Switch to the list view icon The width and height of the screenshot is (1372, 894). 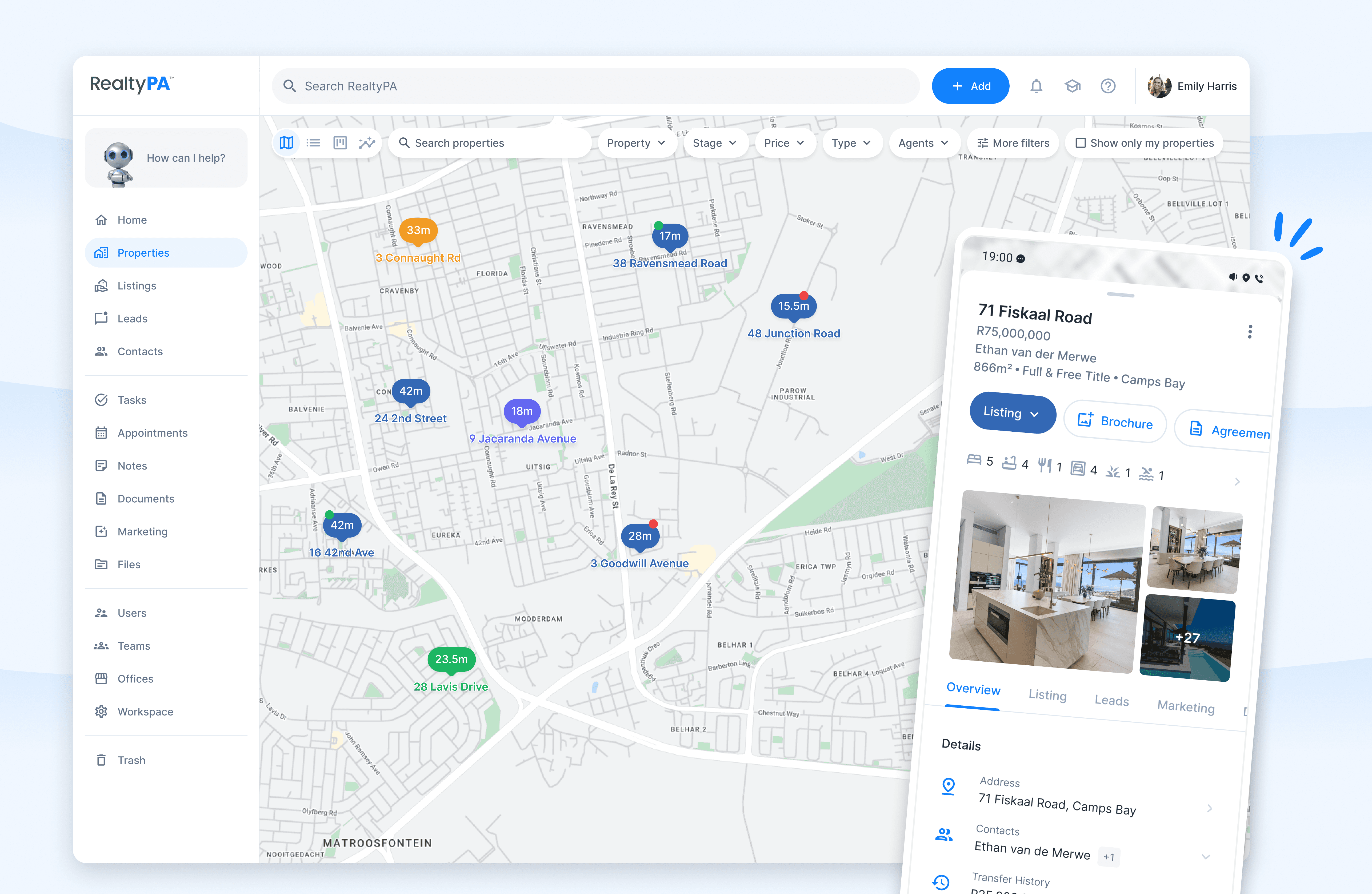(x=313, y=142)
